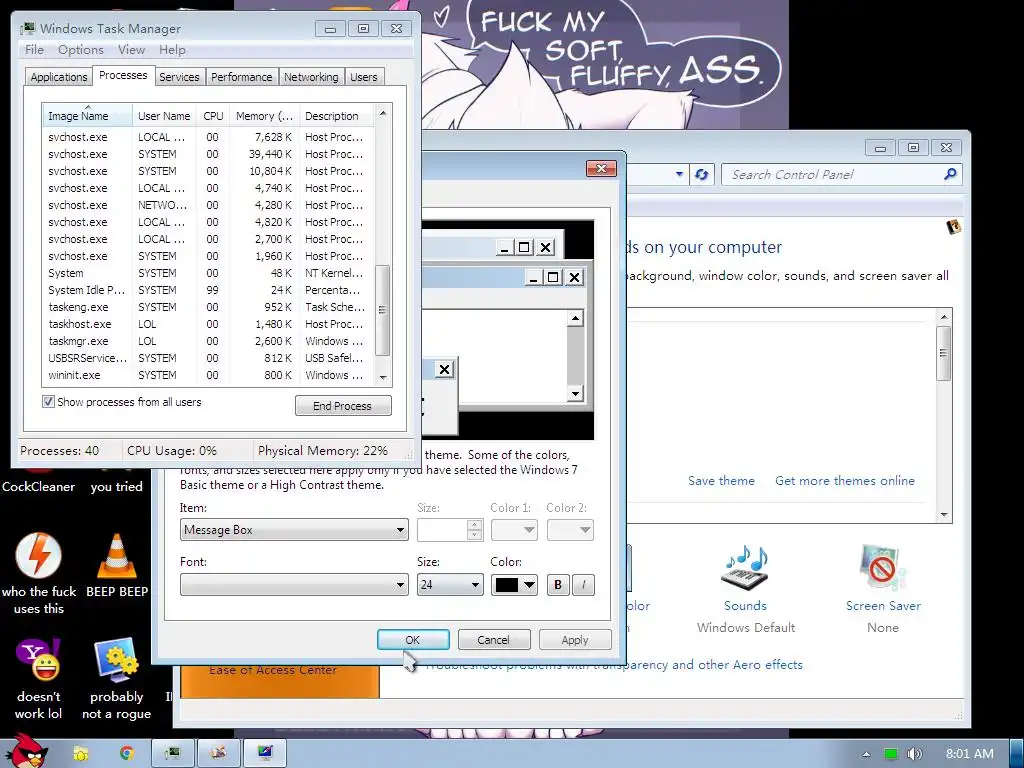The height and width of the screenshot is (768, 1024).
Task: Click the themes list scrollbar thumb
Action: pos(943,353)
